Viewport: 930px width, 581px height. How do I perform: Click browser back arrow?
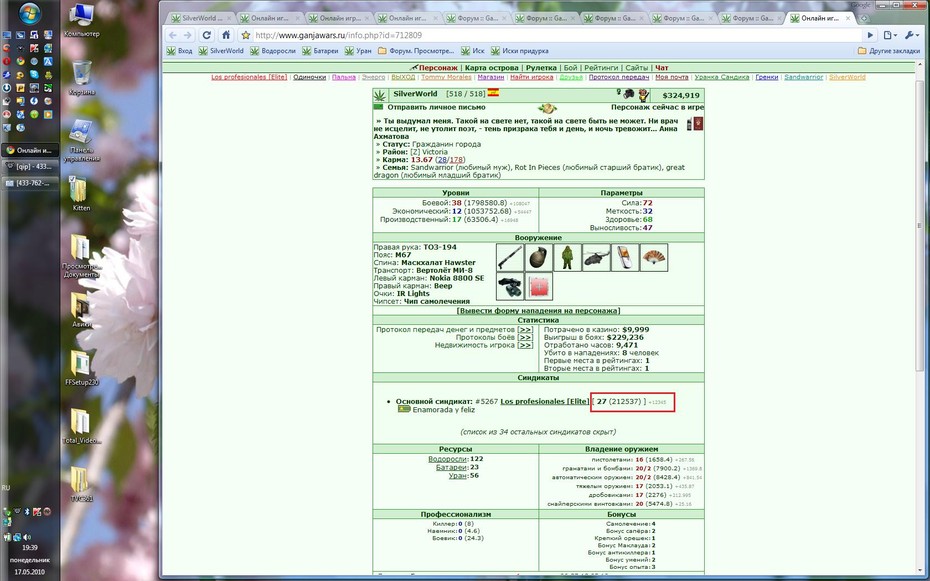[173, 36]
